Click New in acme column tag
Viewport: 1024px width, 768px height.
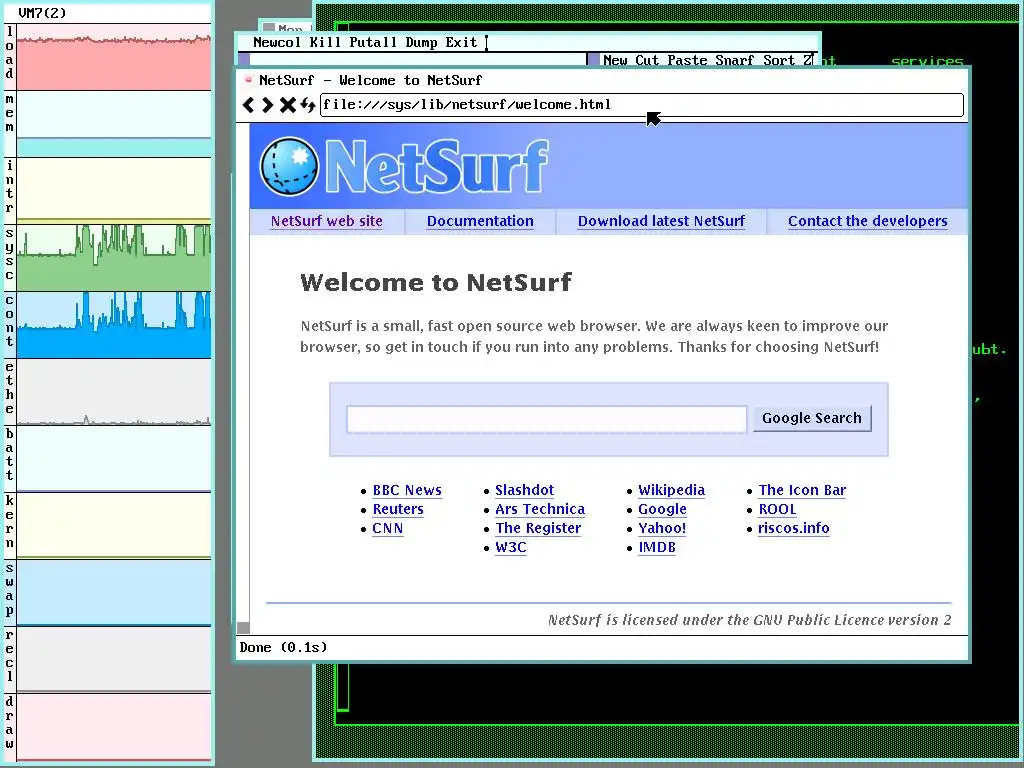615,60
